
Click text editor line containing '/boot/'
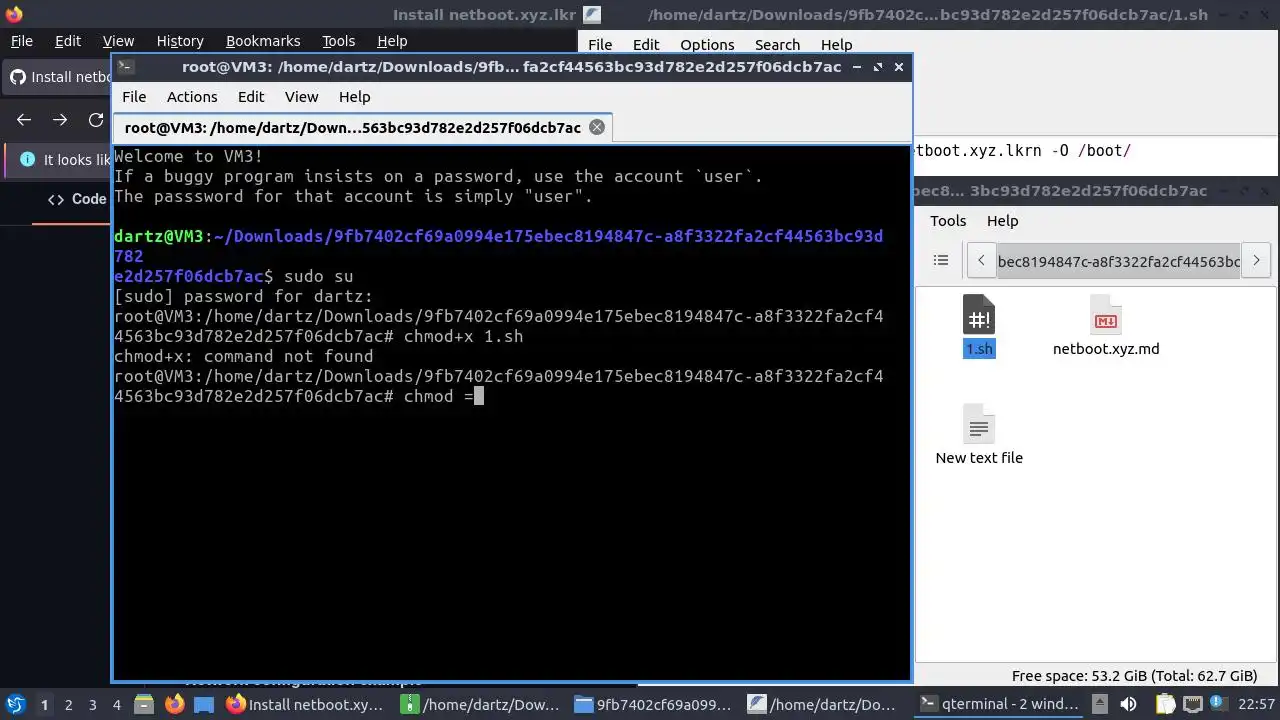click(x=1022, y=151)
